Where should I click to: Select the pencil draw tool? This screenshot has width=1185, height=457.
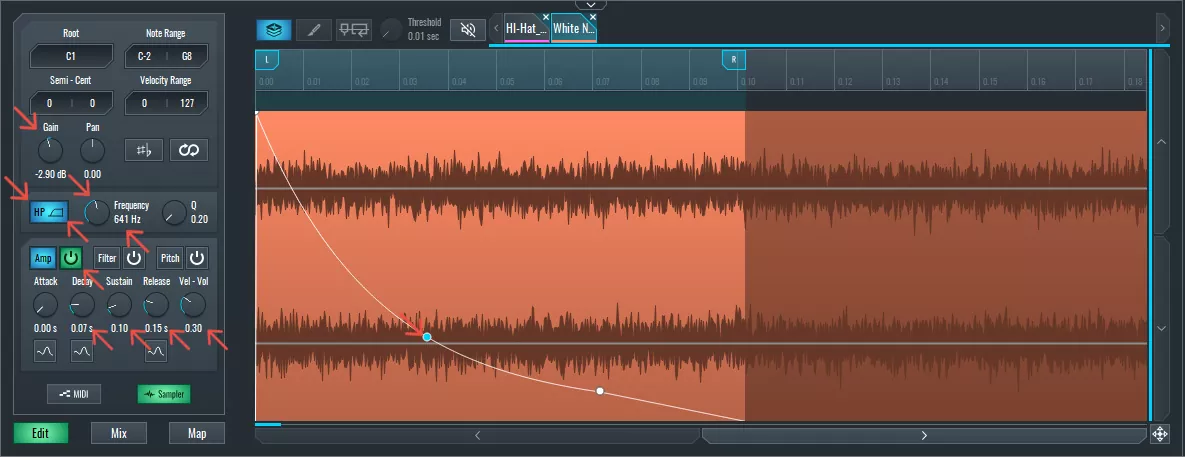click(x=314, y=29)
